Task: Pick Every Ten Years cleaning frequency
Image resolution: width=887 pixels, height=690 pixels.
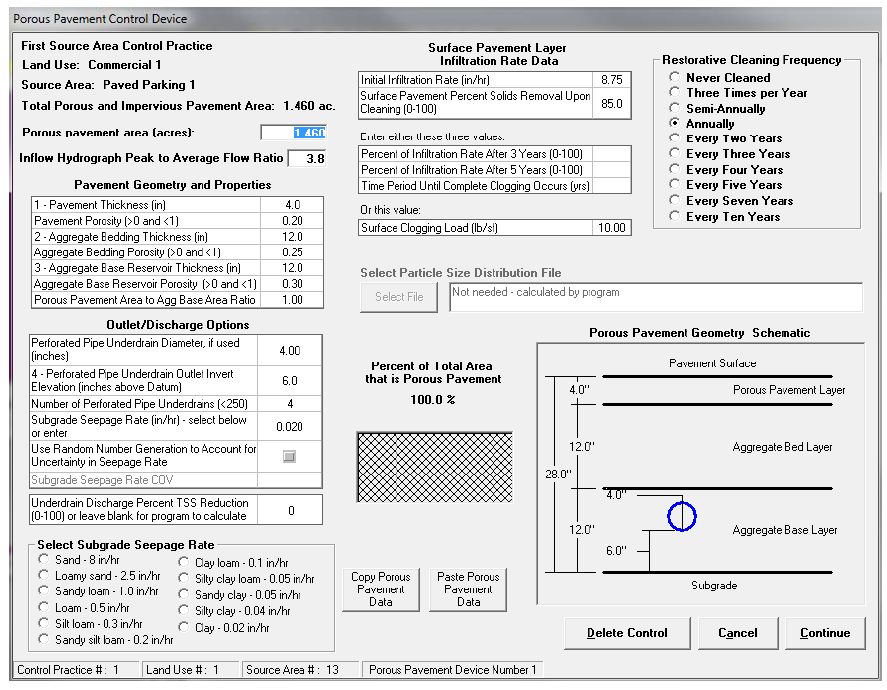Action: [x=676, y=217]
